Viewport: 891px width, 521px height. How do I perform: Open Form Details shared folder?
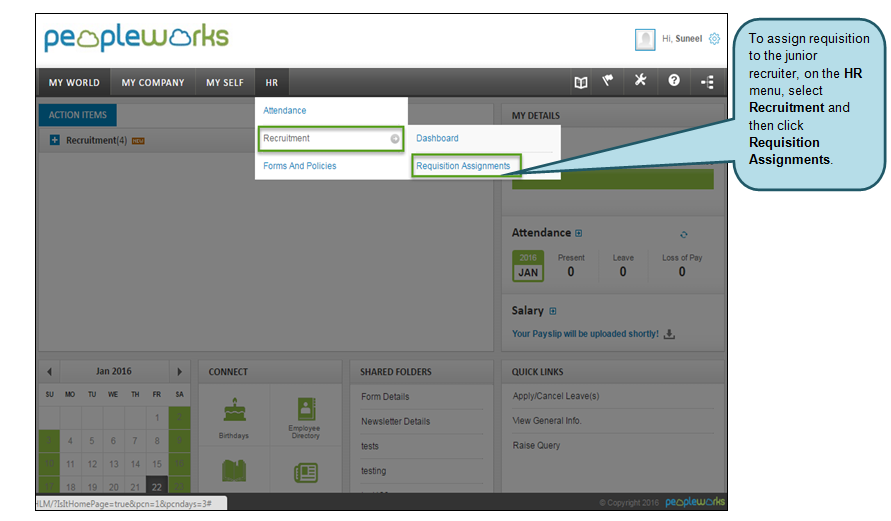(x=385, y=397)
